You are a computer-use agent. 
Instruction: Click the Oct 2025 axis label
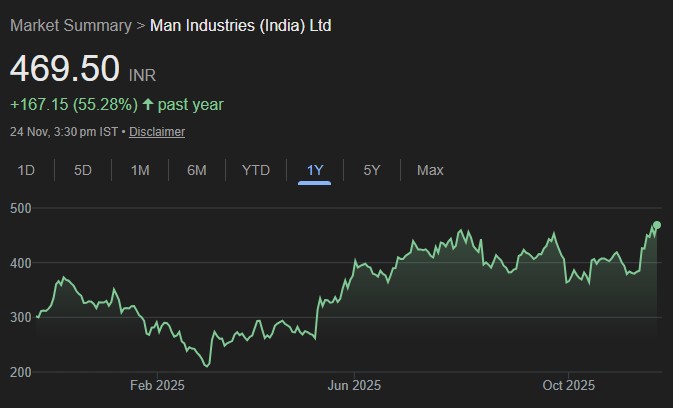568,385
